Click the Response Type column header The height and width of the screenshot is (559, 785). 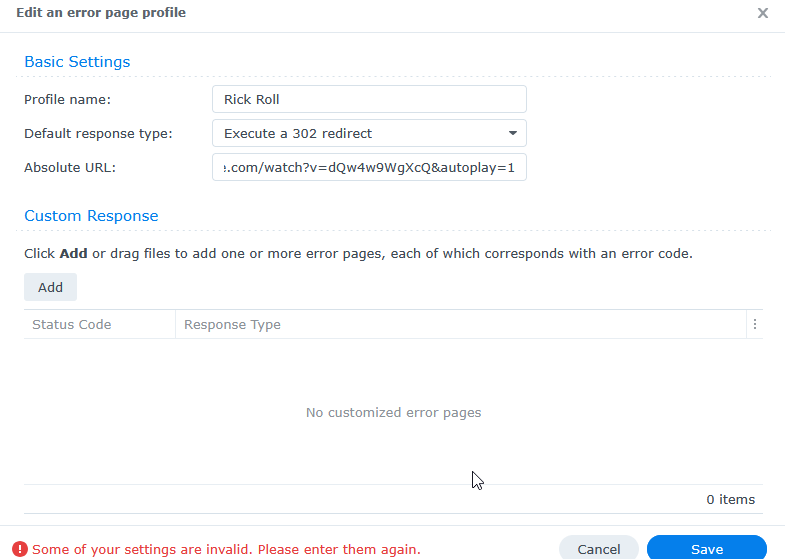click(232, 324)
